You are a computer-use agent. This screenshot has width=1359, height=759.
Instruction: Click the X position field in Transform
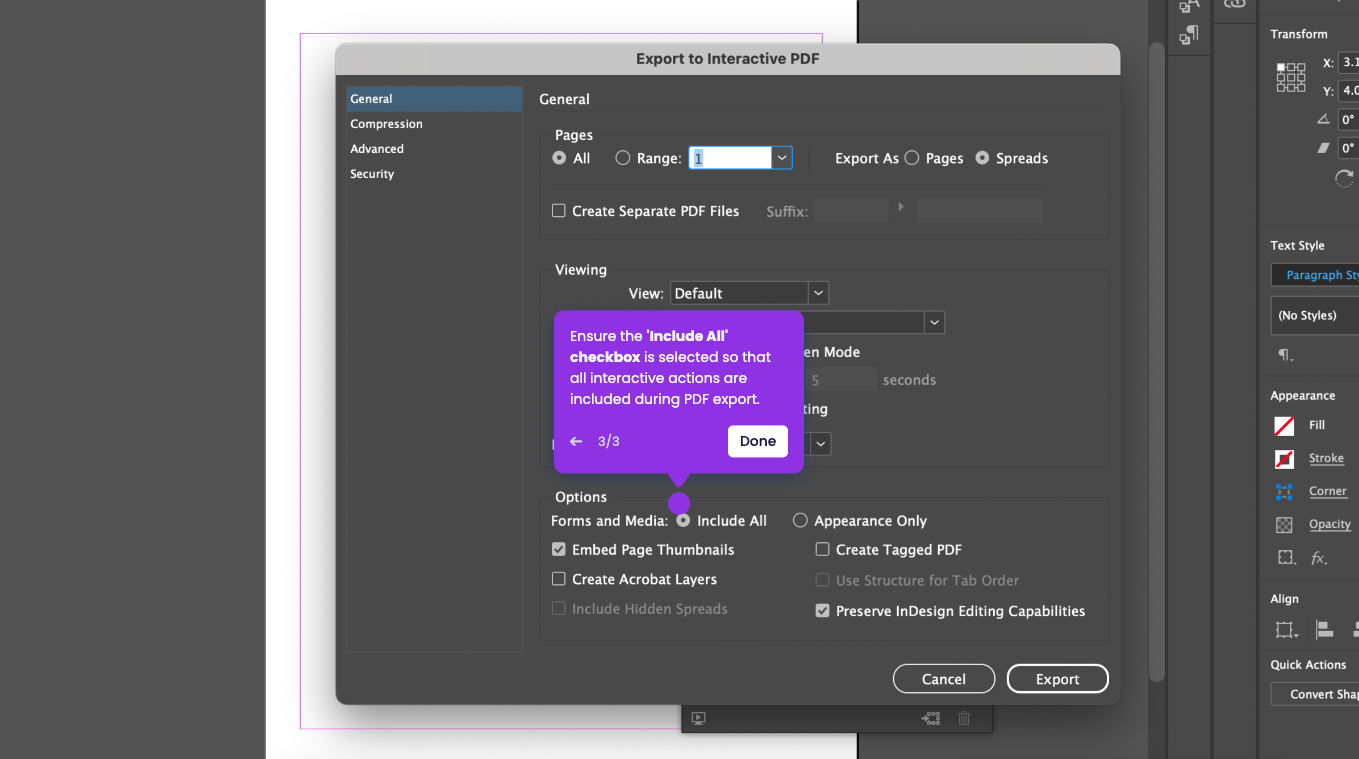[x=1349, y=62]
